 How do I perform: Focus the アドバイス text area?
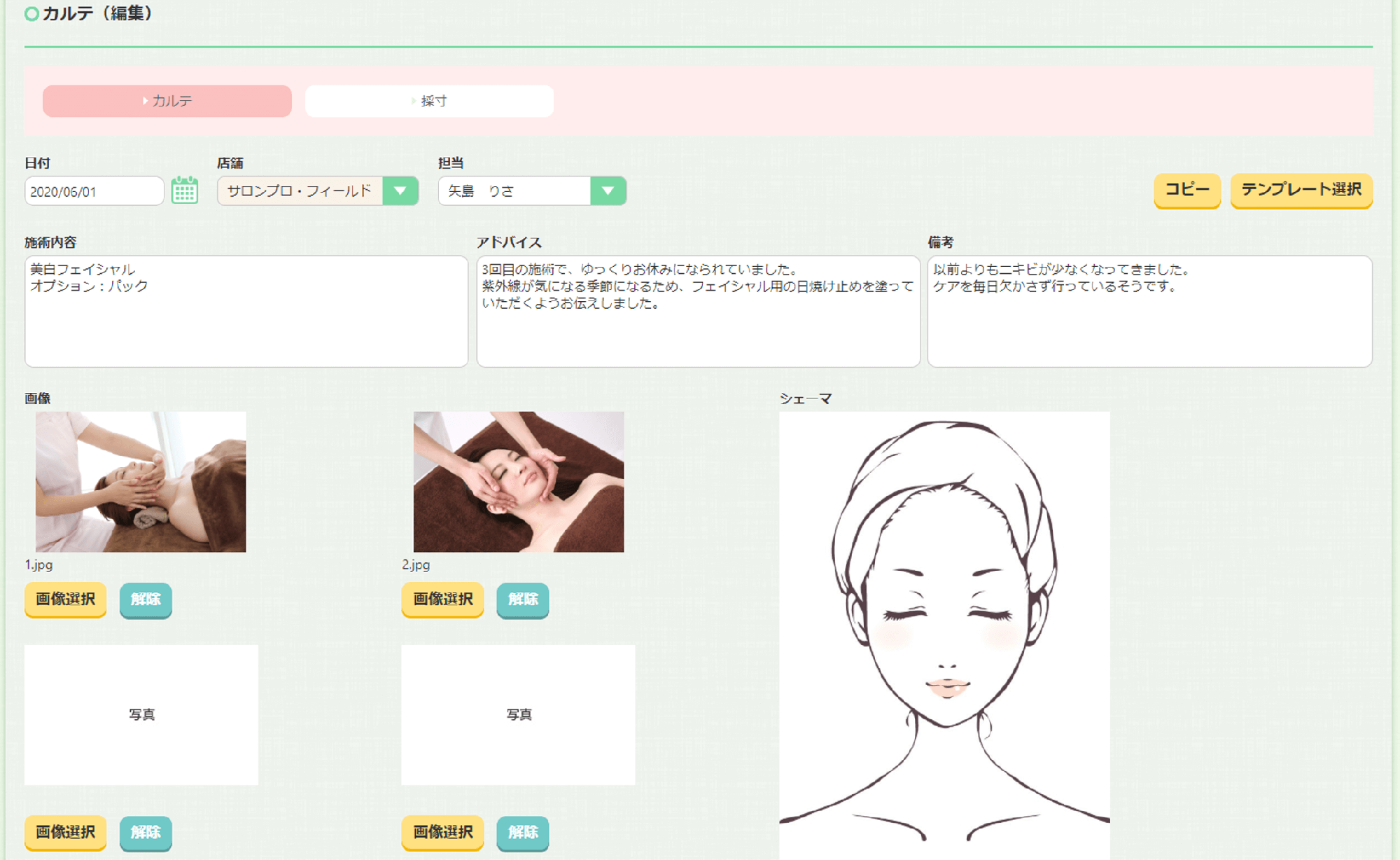[x=699, y=311]
